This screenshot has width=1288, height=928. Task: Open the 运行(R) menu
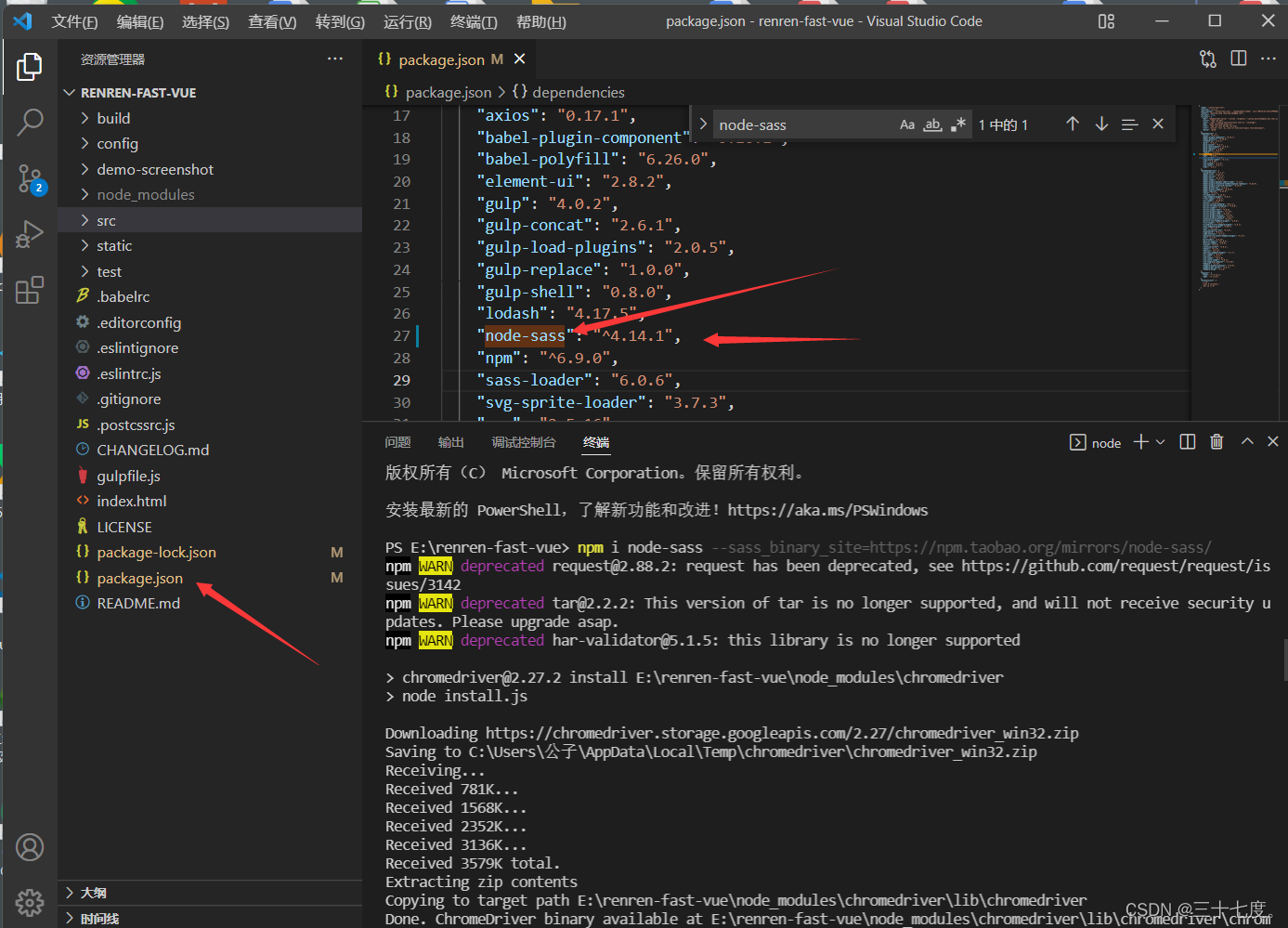408,21
